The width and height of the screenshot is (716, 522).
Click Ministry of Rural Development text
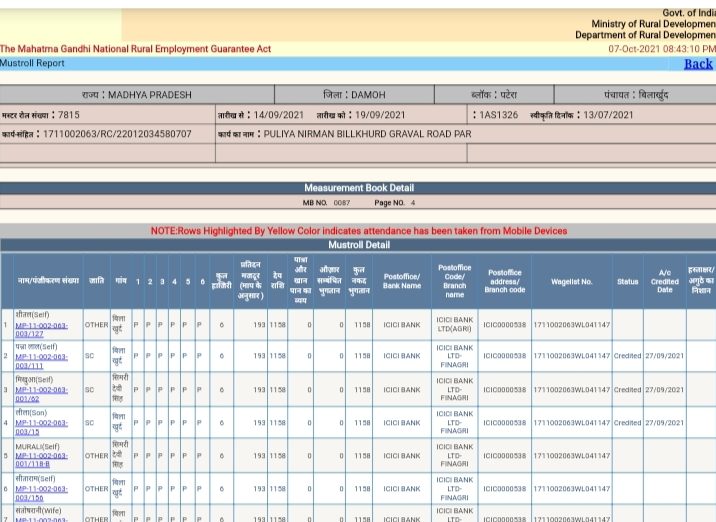pos(653,24)
